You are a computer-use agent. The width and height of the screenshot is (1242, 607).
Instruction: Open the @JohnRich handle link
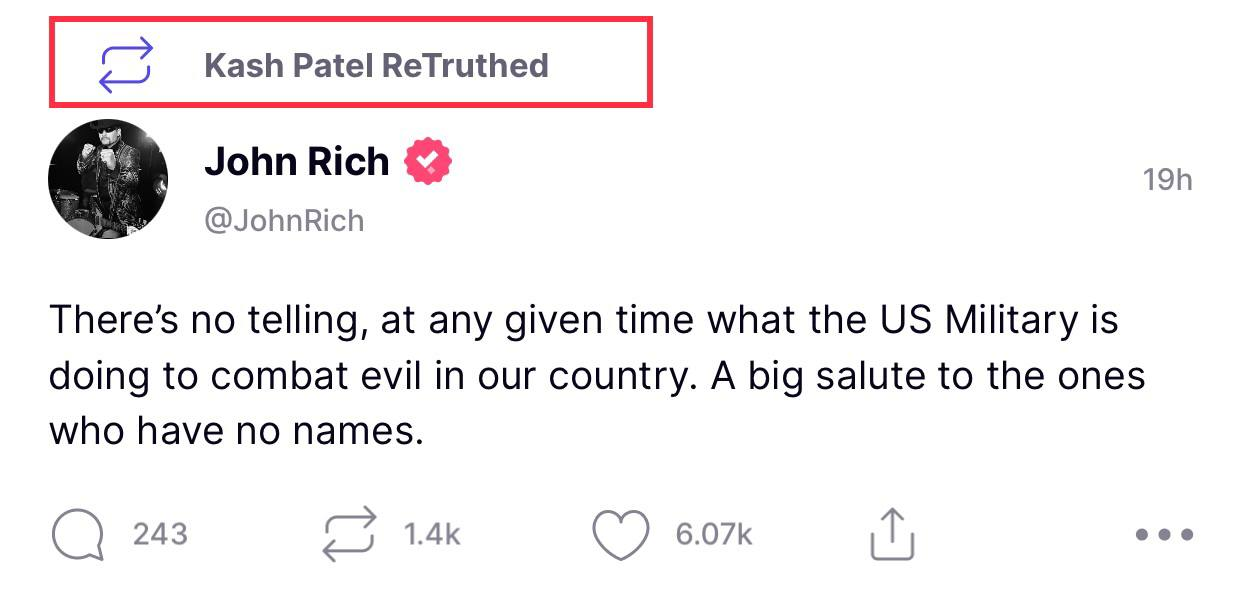(284, 220)
